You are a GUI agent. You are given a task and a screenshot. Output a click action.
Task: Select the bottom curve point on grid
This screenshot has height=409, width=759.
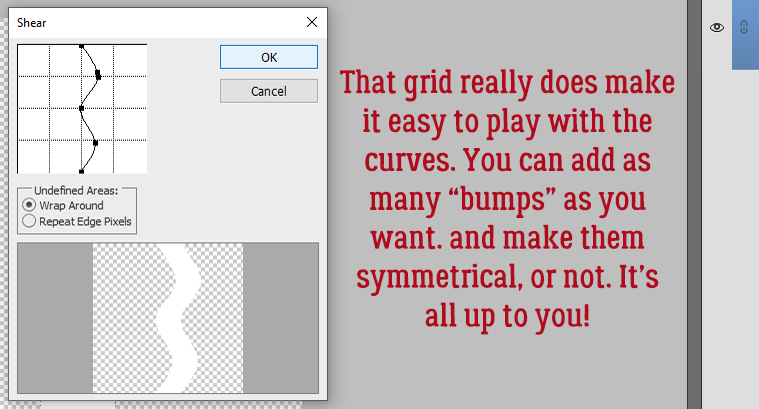(x=81, y=171)
